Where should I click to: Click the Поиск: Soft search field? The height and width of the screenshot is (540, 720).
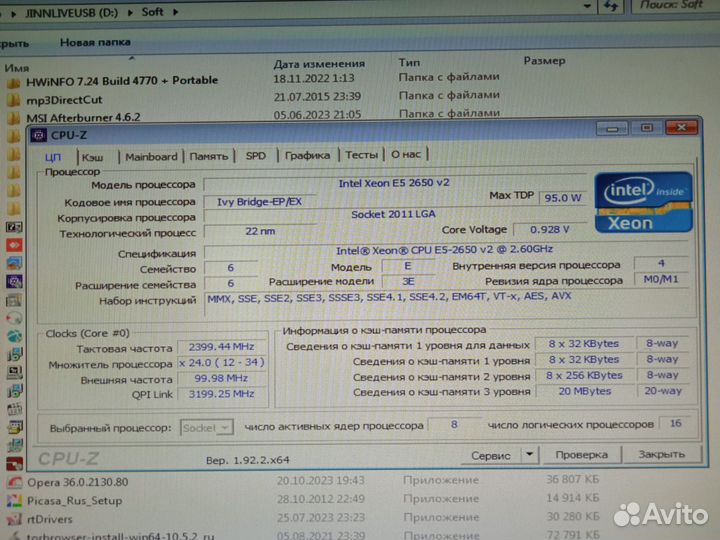pyautogui.click(x=674, y=5)
